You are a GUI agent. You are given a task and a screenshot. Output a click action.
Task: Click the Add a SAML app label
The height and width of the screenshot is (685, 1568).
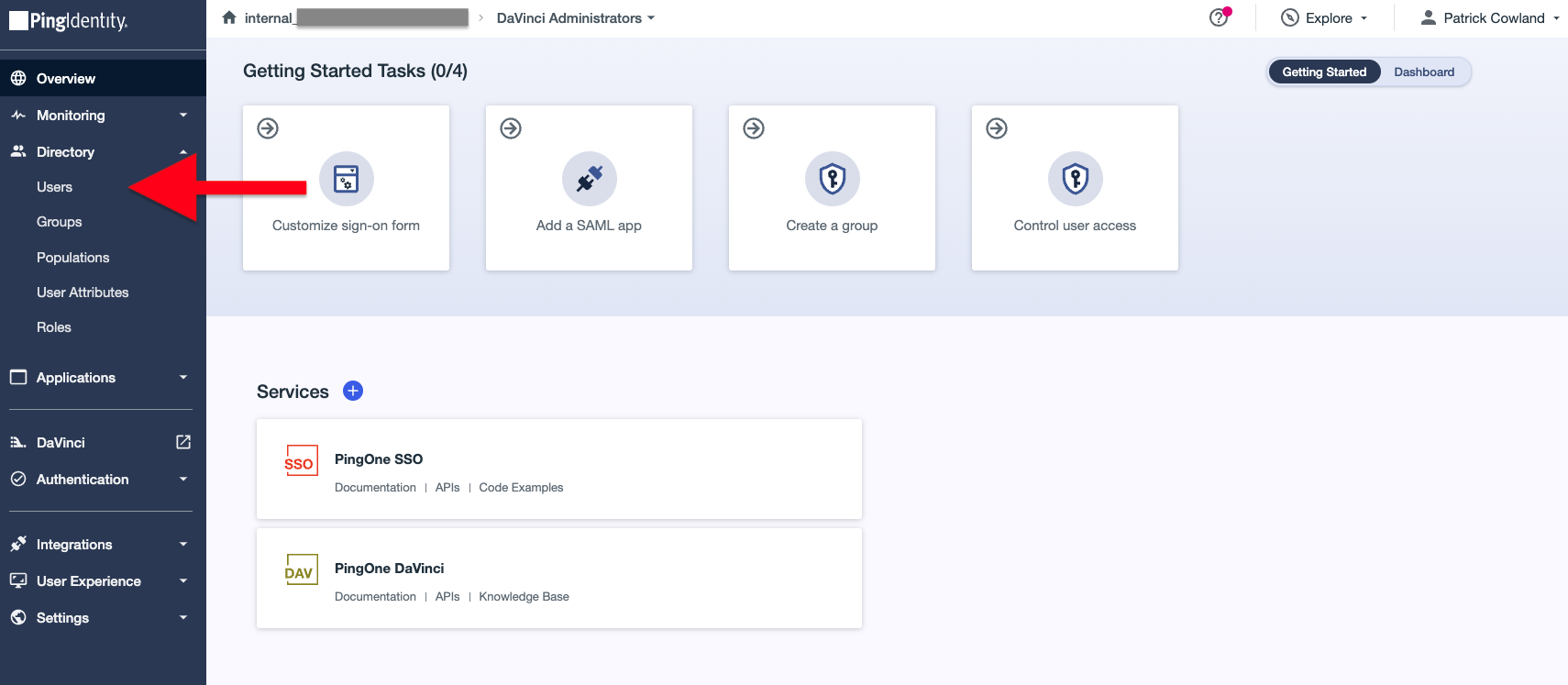(589, 226)
